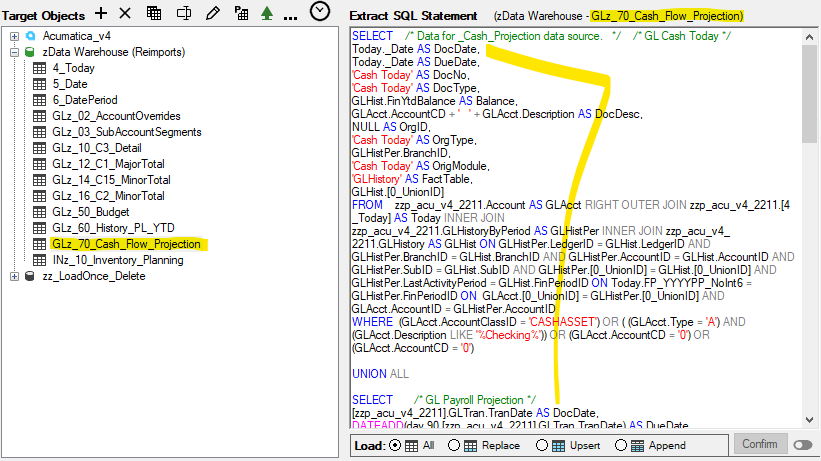Flip the toggle switch next to Confirm
Image resolution: width=821 pixels, height=461 pixels.
[802, 445]
